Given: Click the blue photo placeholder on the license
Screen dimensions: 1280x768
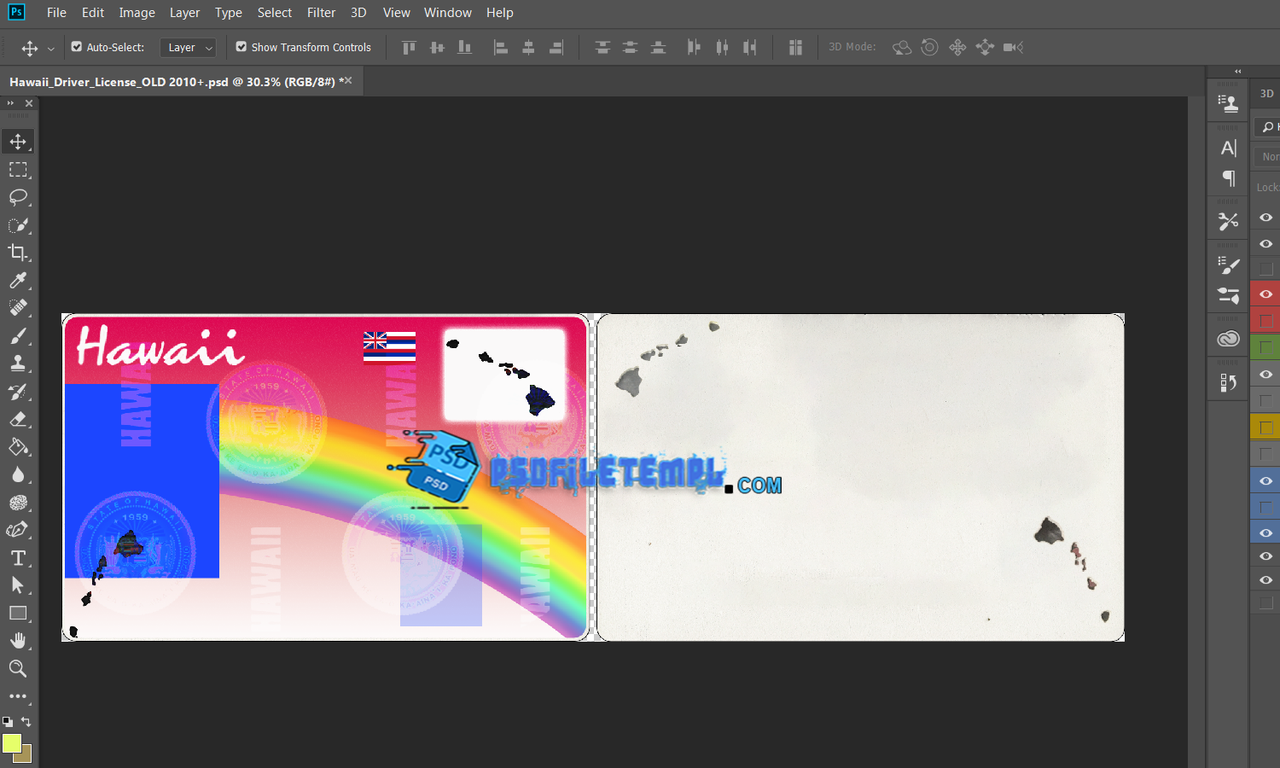Looking at the screenshot, I should (142, 481).
